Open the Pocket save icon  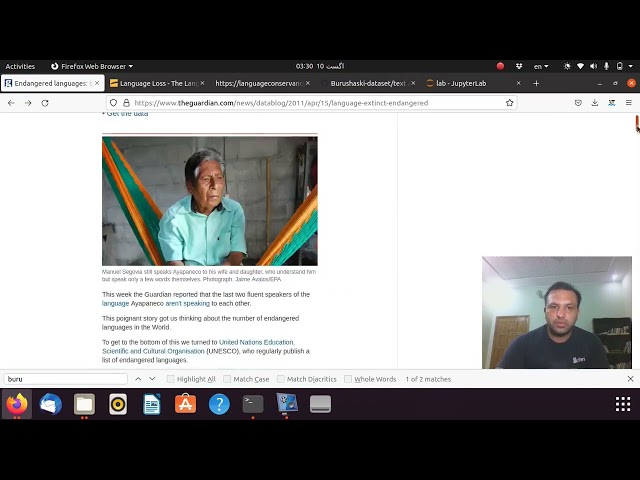coord(578,103)
